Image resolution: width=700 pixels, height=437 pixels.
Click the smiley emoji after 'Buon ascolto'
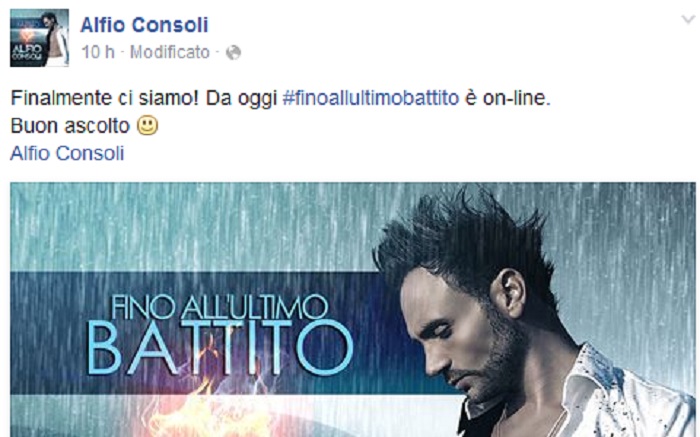147,125
